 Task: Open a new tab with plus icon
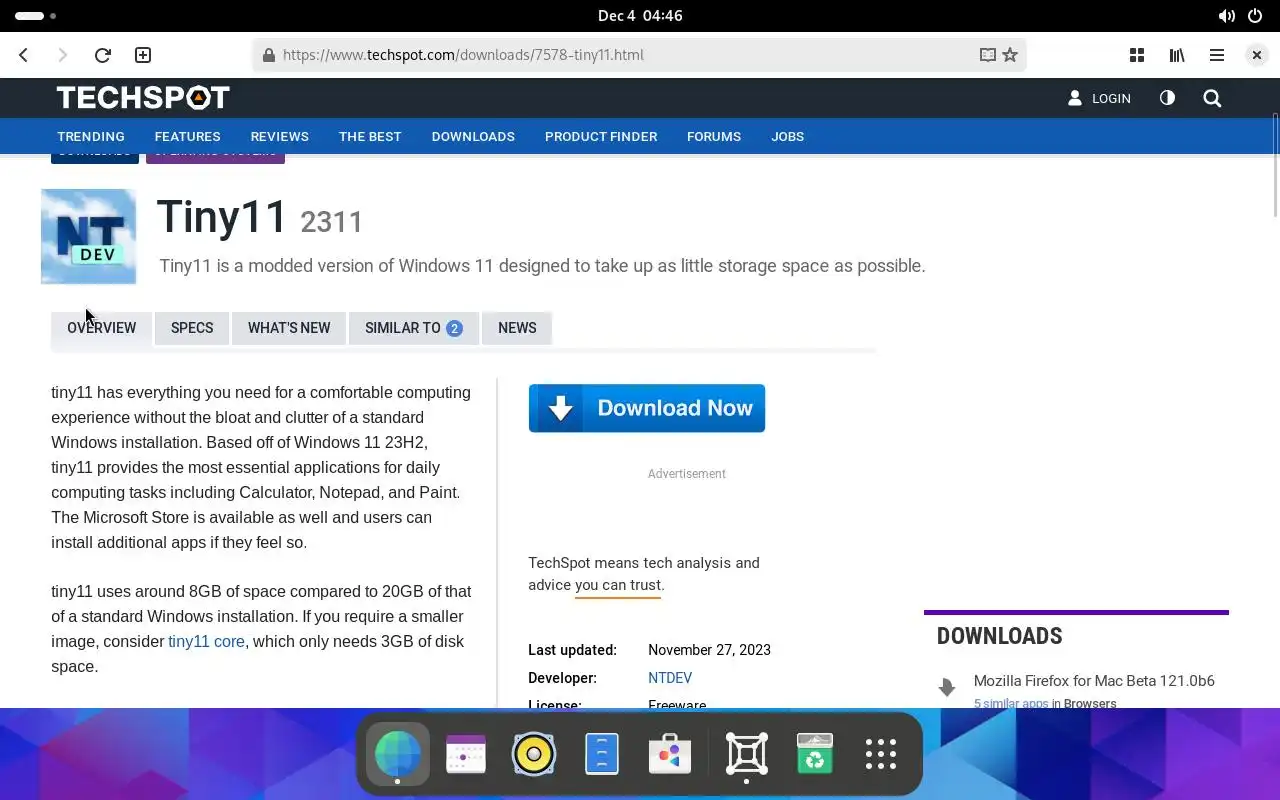(143, 55)
